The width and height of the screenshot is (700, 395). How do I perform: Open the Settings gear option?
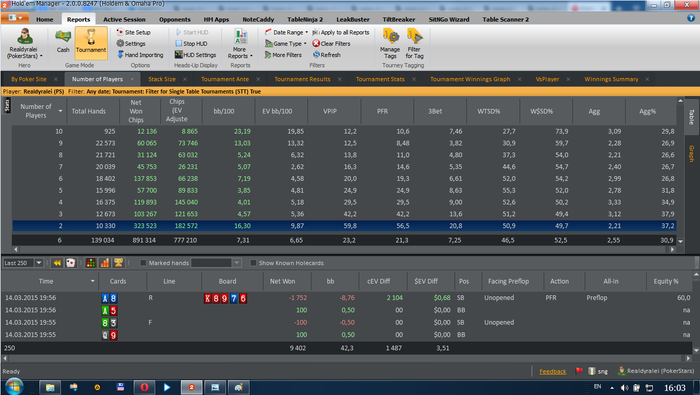(x=131, y=43)
